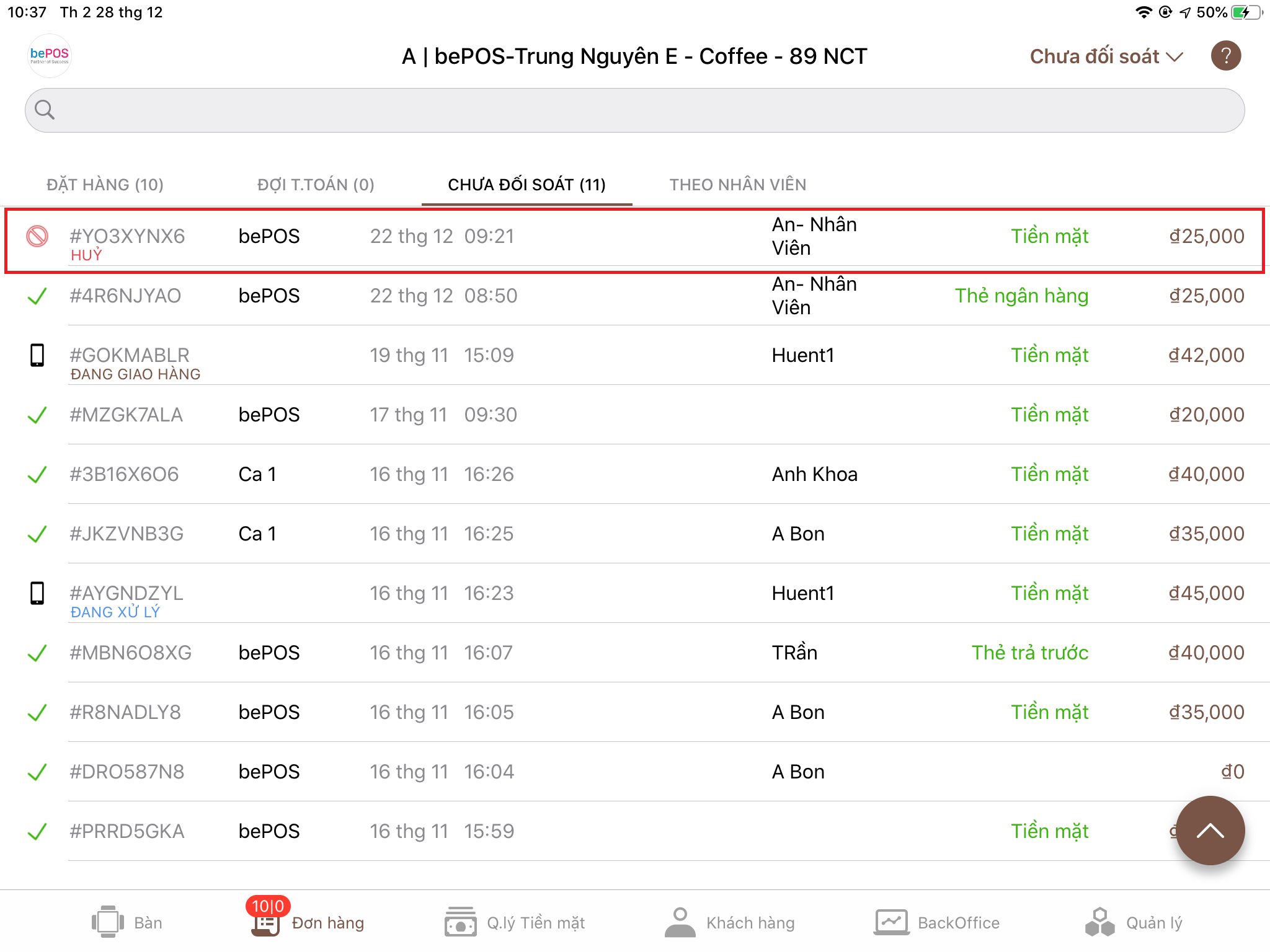Click the ₫45,000 amount
This screenshot has width=1270, height=952.
(x=1206, y=593)
